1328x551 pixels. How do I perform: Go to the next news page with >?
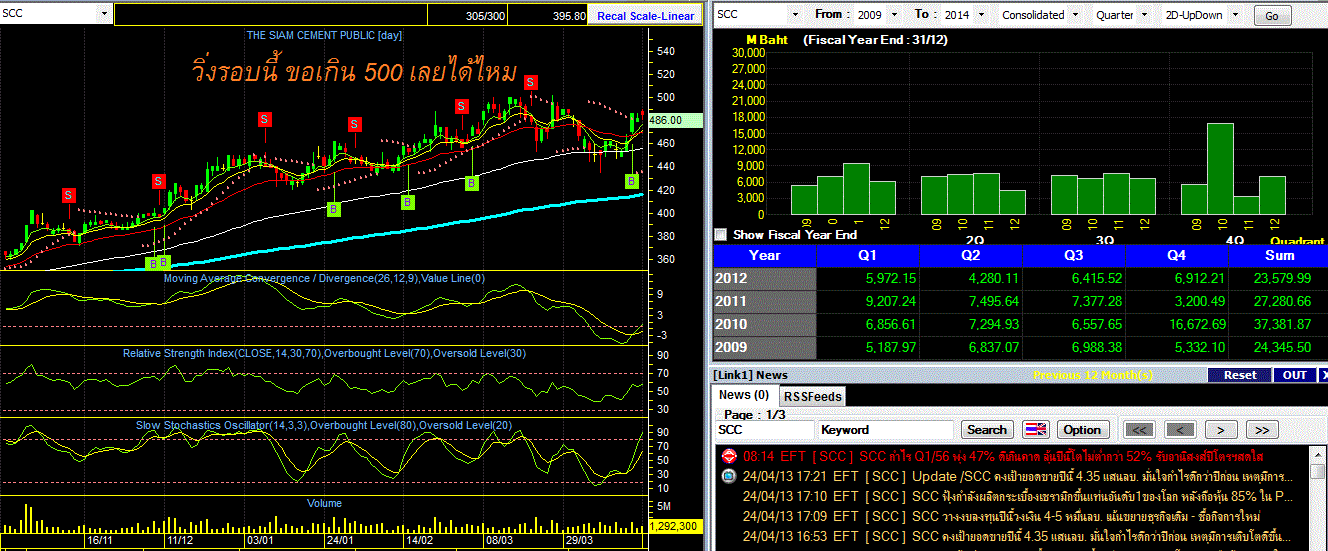(x=1221, y=430)
